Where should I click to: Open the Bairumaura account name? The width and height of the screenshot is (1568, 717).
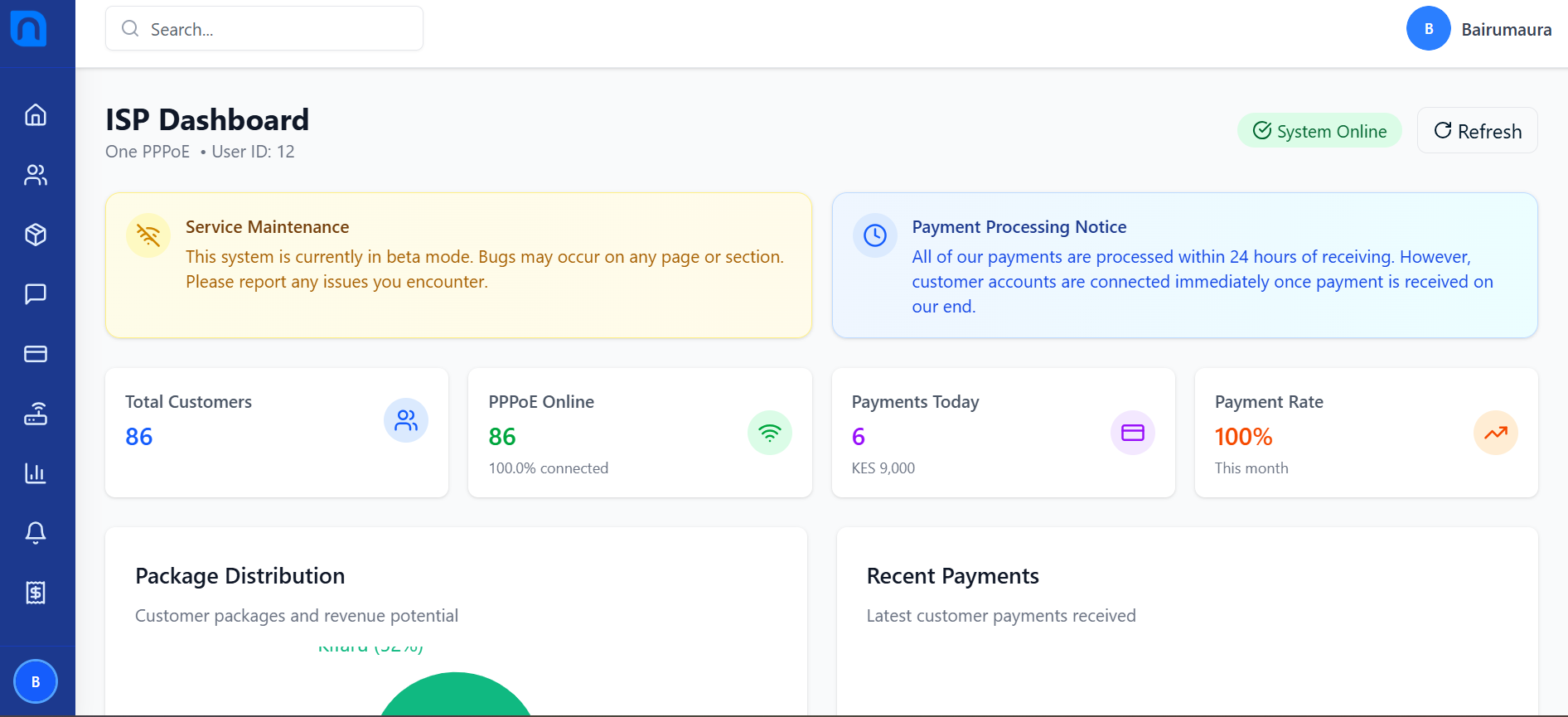[x=1507, y=29]
